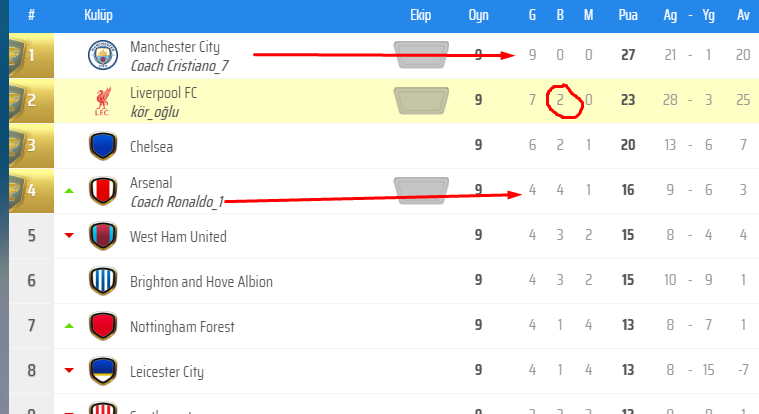759x414 pixels.
Task: Click the rank 1 gold trophy cell
Action: [x=31, y=55]
